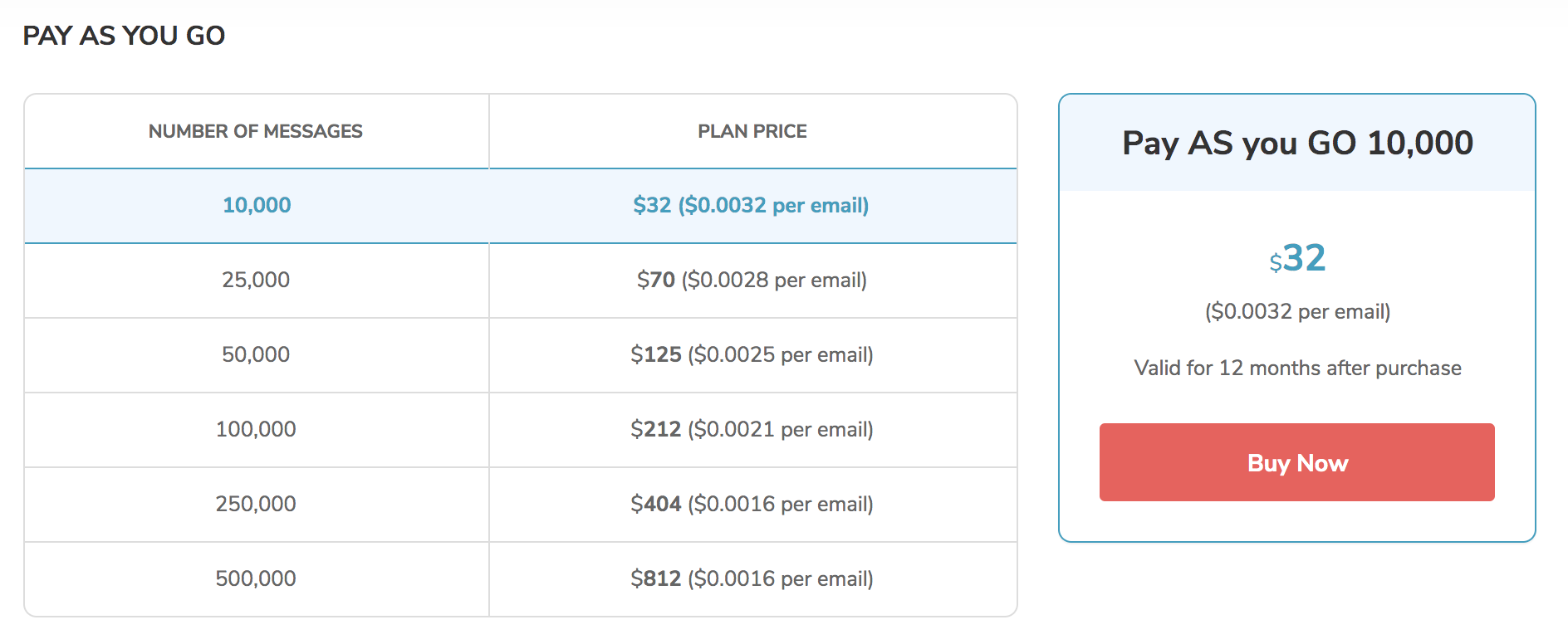The height and width of the screenshot is (644, 1568).
Task: Click the Valid for 12 months text
Action: pyautogui.click(x=1297, y=368)
